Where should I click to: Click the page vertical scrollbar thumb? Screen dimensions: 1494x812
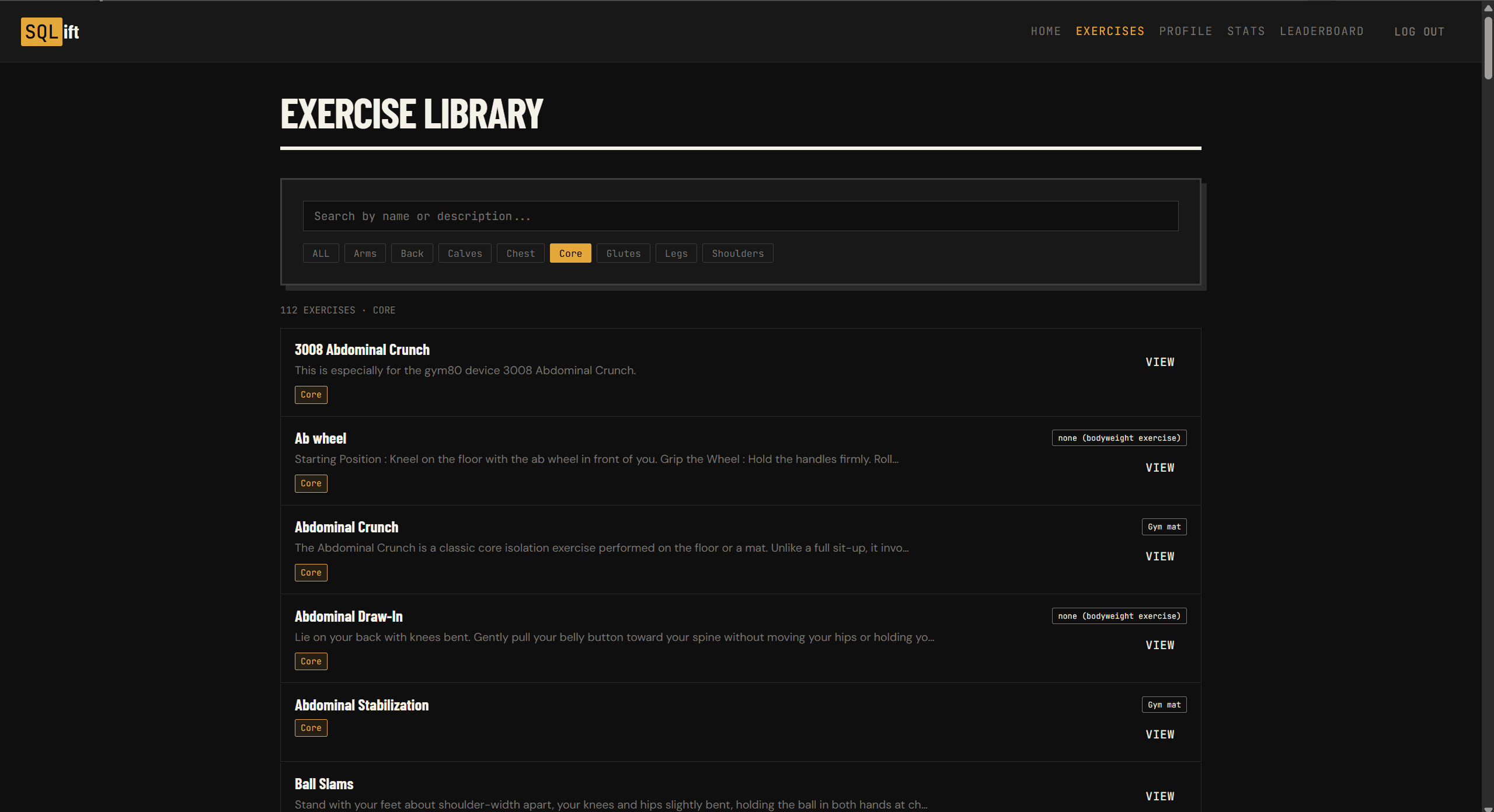pyautogui.click(x=1488, y=48)
